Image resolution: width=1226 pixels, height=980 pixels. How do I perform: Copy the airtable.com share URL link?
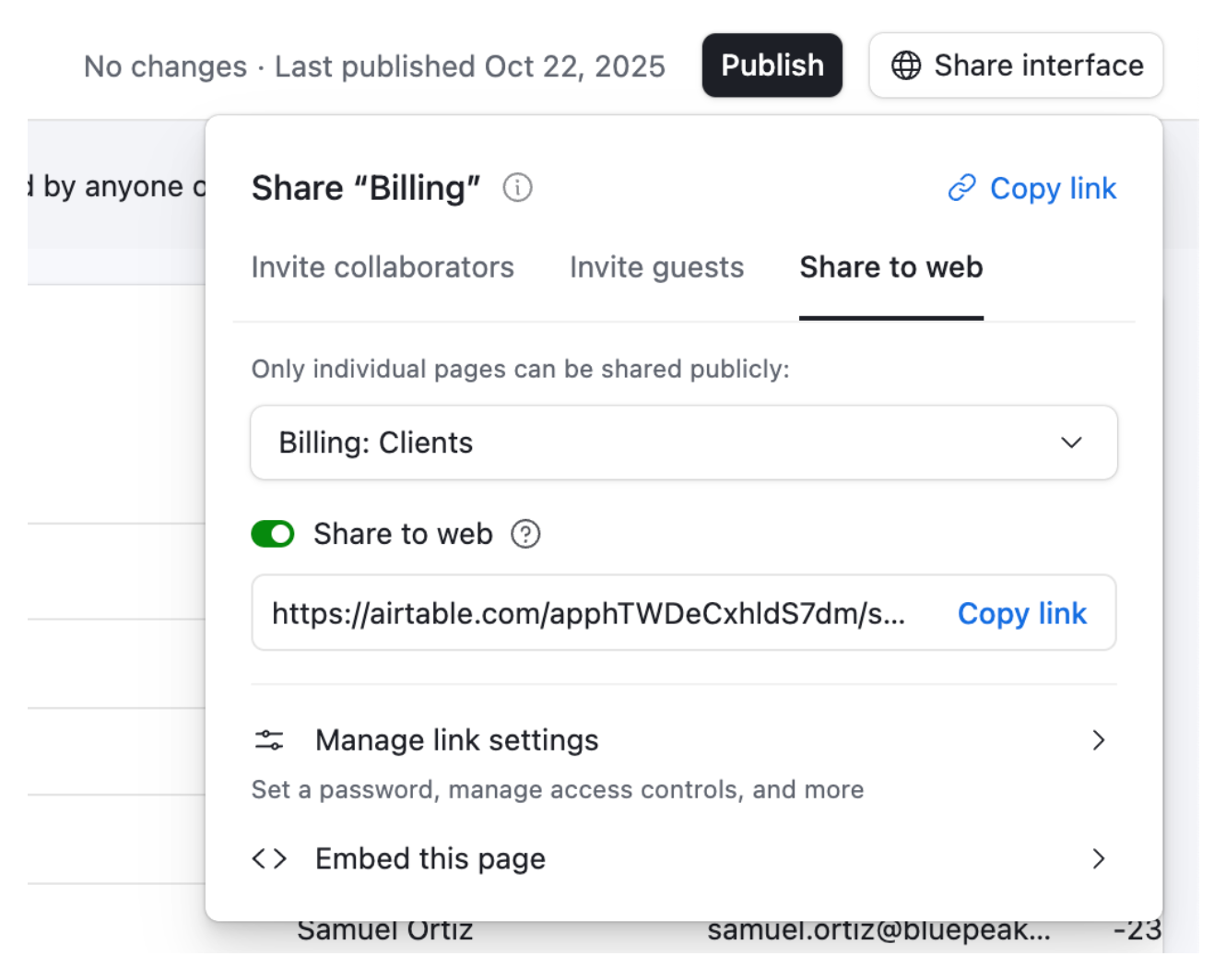click(x=1022, y=613)
